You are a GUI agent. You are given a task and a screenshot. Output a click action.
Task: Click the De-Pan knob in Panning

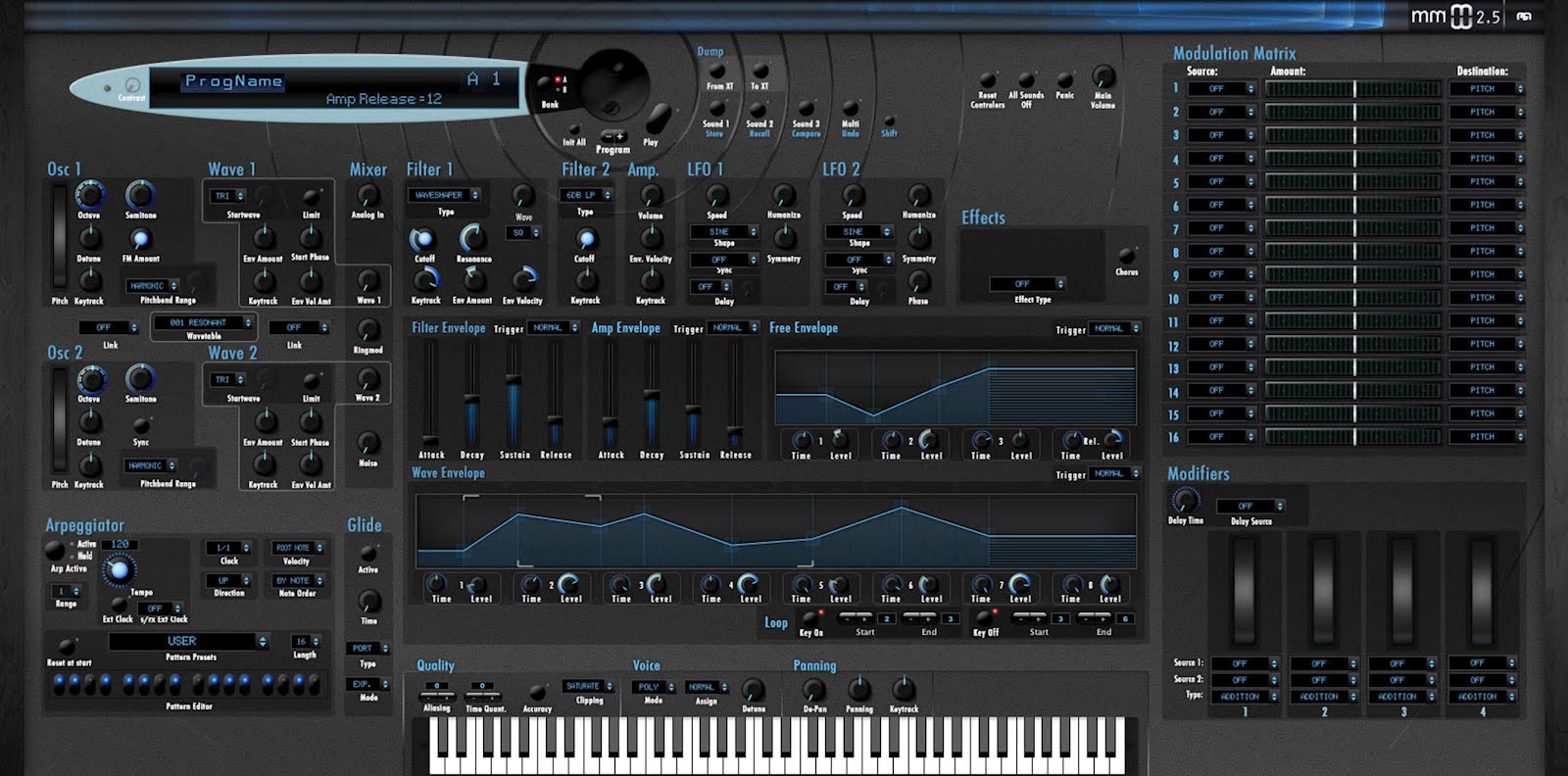[814, 690]
